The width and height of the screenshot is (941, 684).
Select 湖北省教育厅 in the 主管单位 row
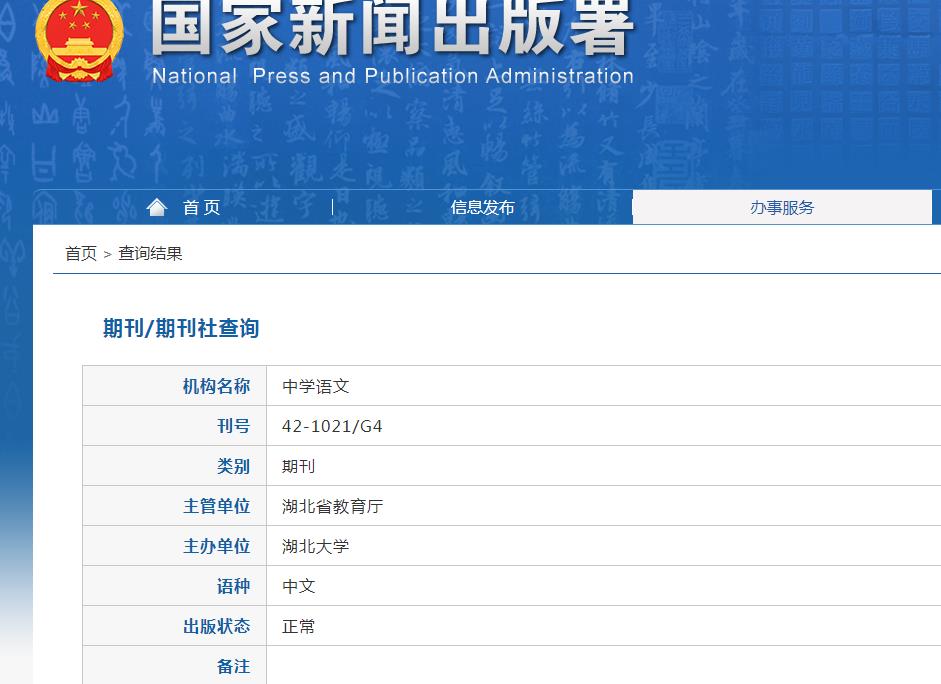coord(330,505)
